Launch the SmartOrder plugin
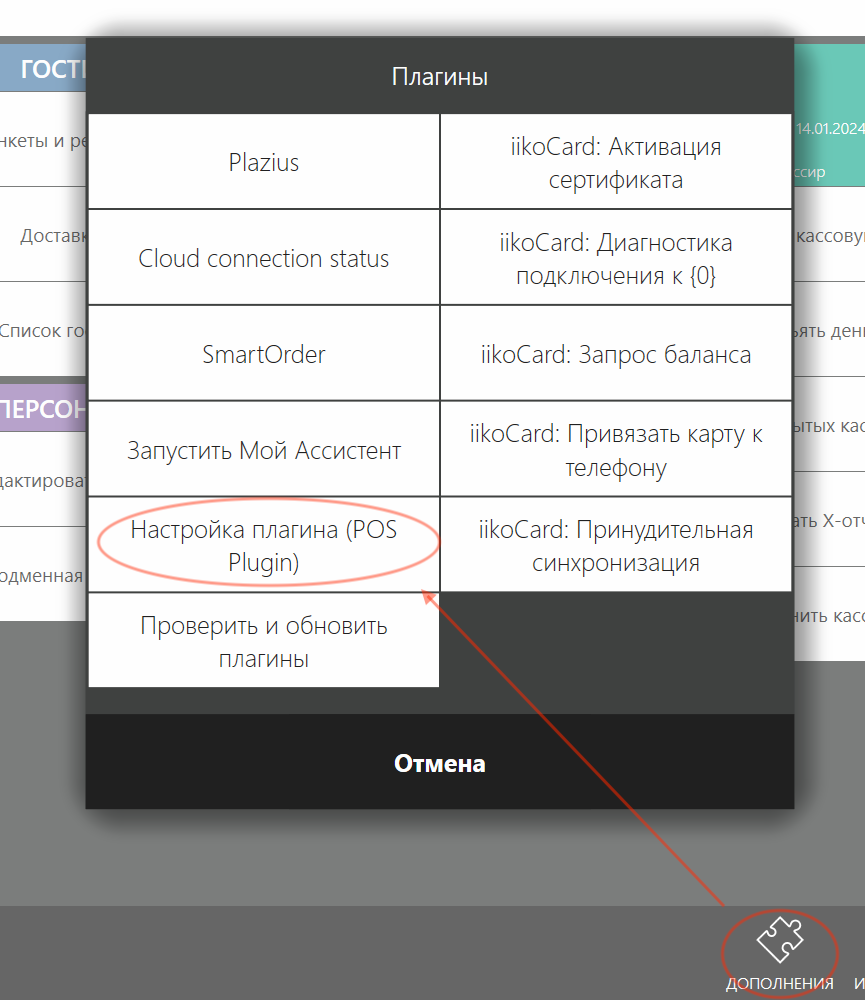Viewport: 865px width, 1000px height. (x=263, y=353)
